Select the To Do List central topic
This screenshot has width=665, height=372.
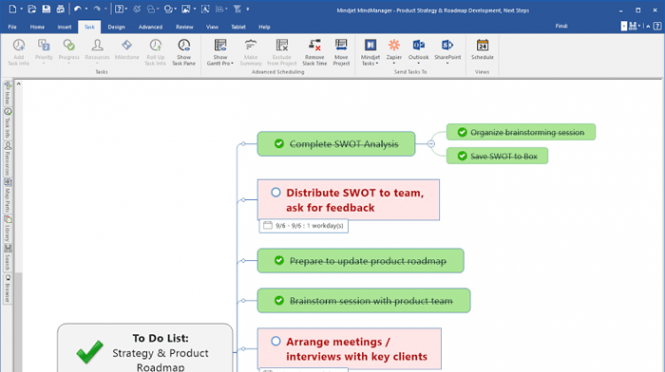[x=145, y=348]
